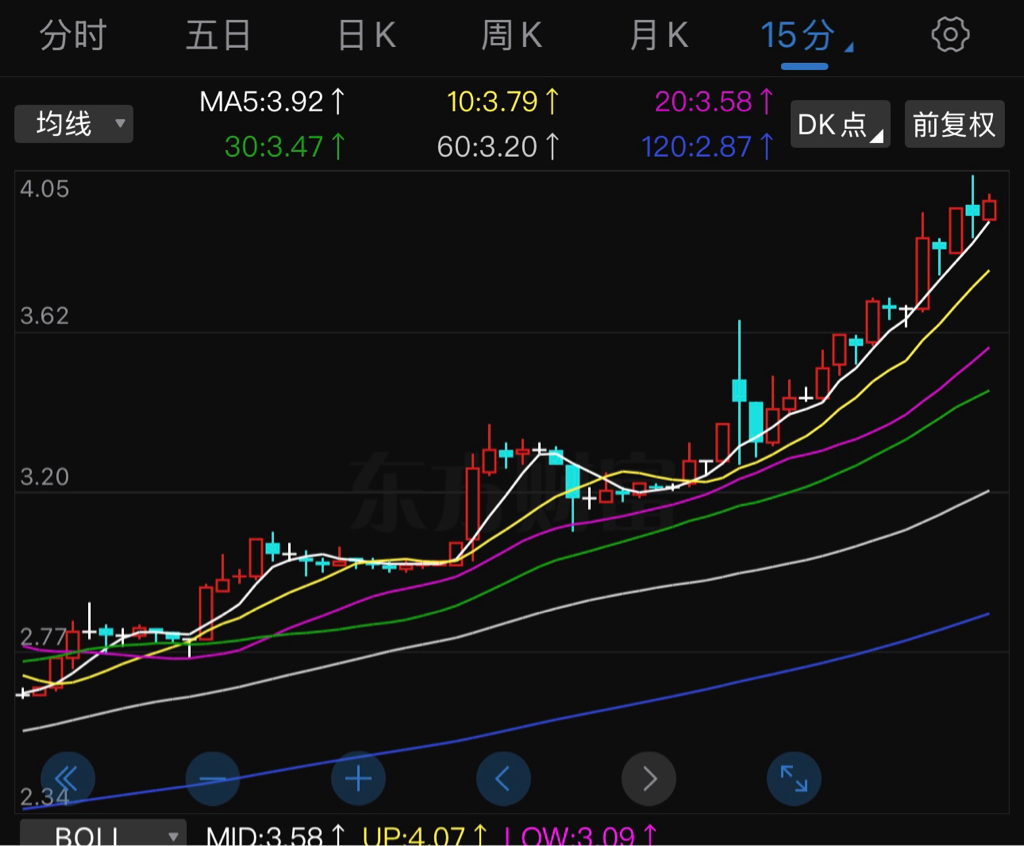This screenshot has height=846, width=1024.
Task: Select the magenta 20:3.58 average value
Action: pos(714,102)
